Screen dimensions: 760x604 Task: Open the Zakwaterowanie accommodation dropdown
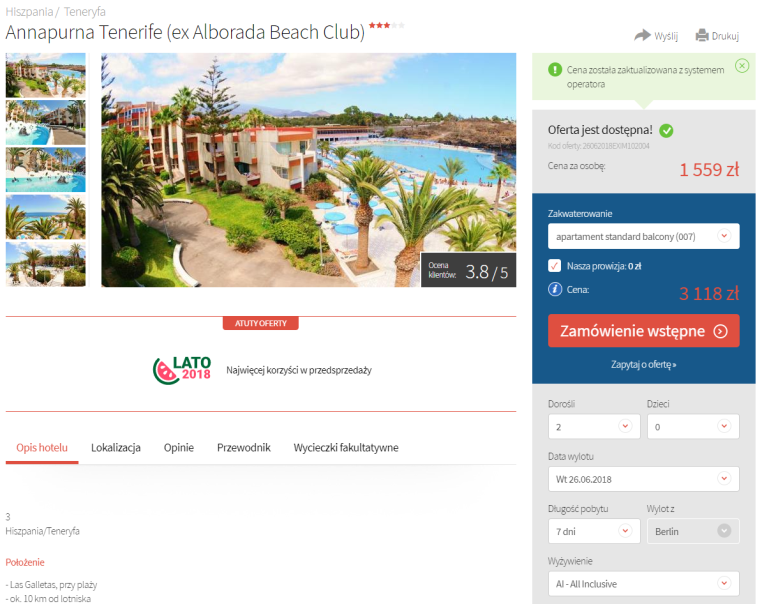644,236
